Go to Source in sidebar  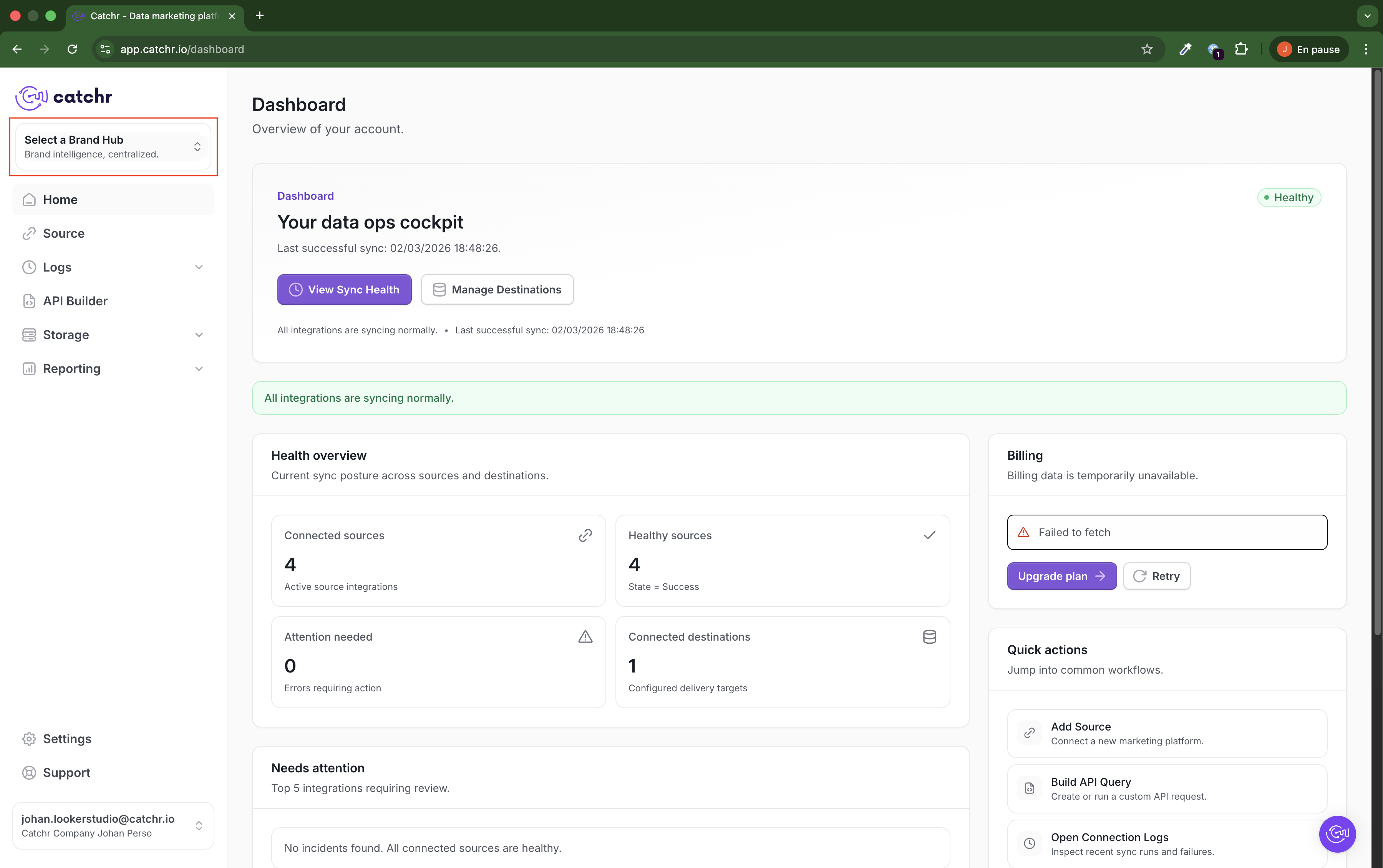click(x=63, y=234)
